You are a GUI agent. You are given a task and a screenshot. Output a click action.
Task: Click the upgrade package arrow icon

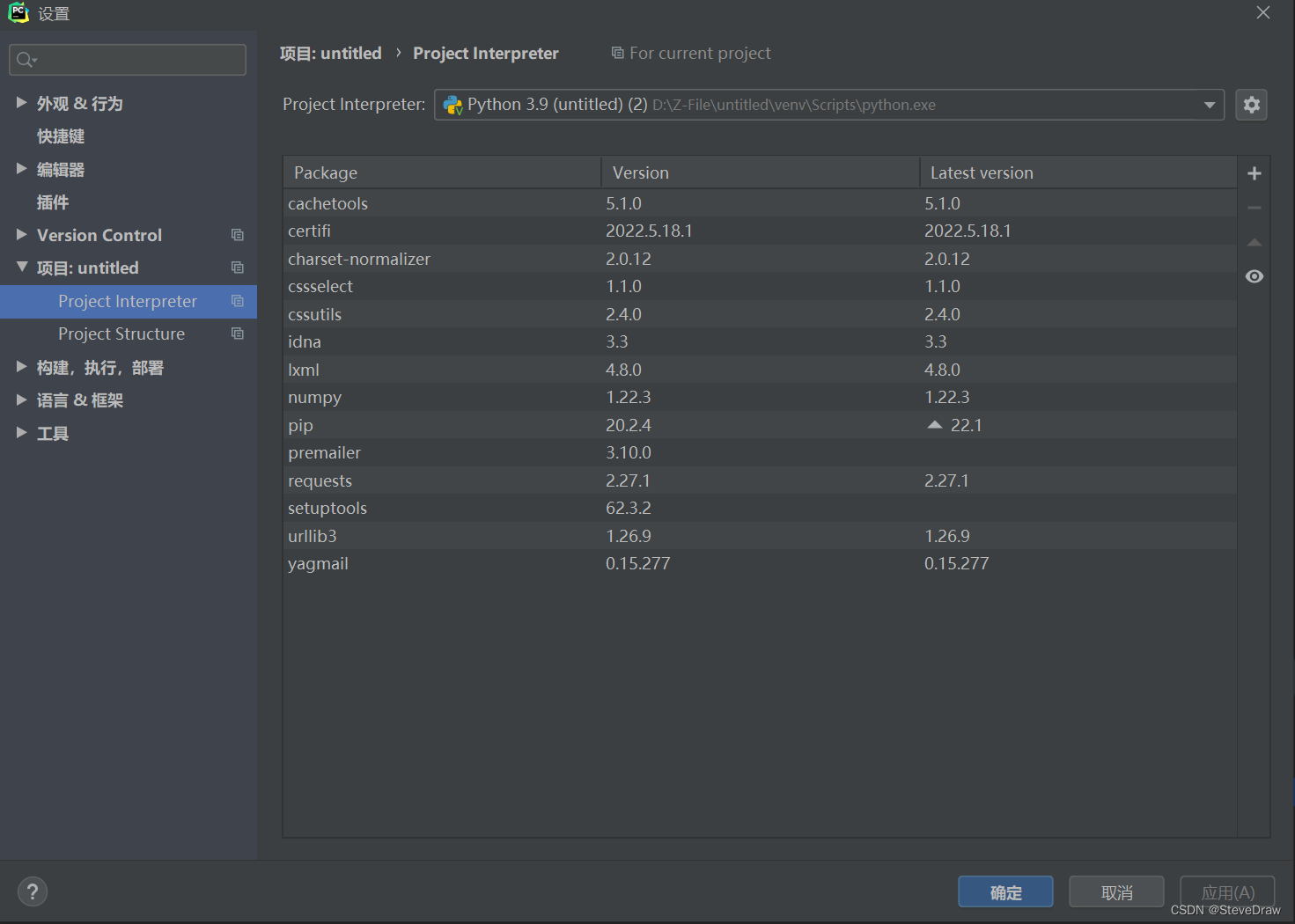(1255, 242)
